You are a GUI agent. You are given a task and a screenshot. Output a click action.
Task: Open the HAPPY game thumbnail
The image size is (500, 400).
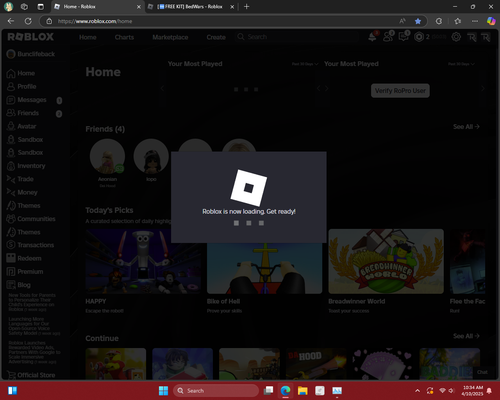coord(143,261)
